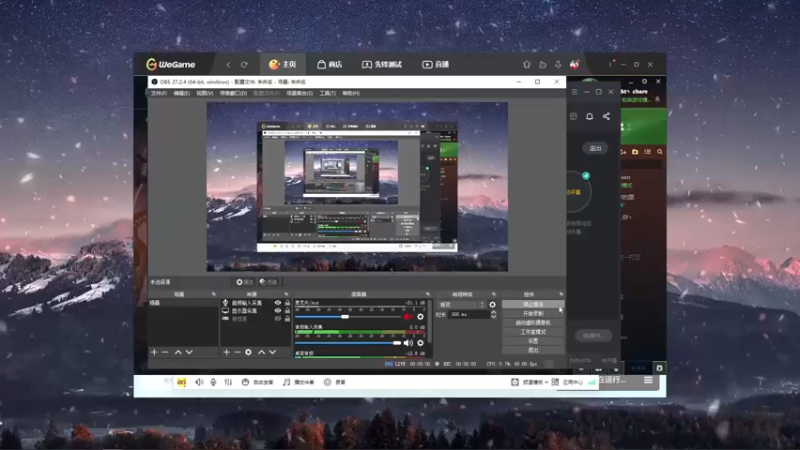This screenshot has width=800, height=450.
Task: Mute the 音频输入采集 mixer channel
Action: point(408,343)
